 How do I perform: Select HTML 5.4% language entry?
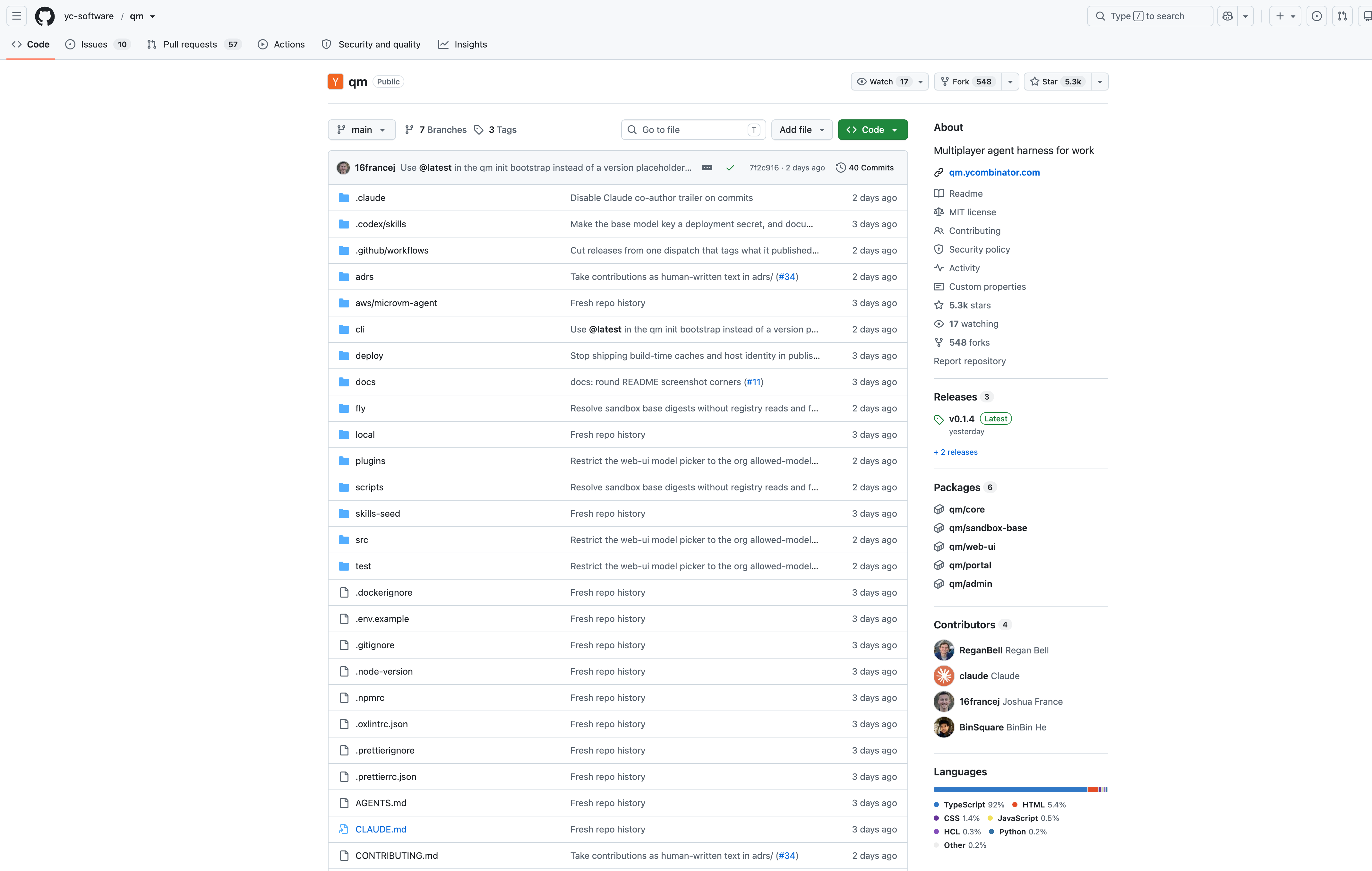coord(1039,805)
